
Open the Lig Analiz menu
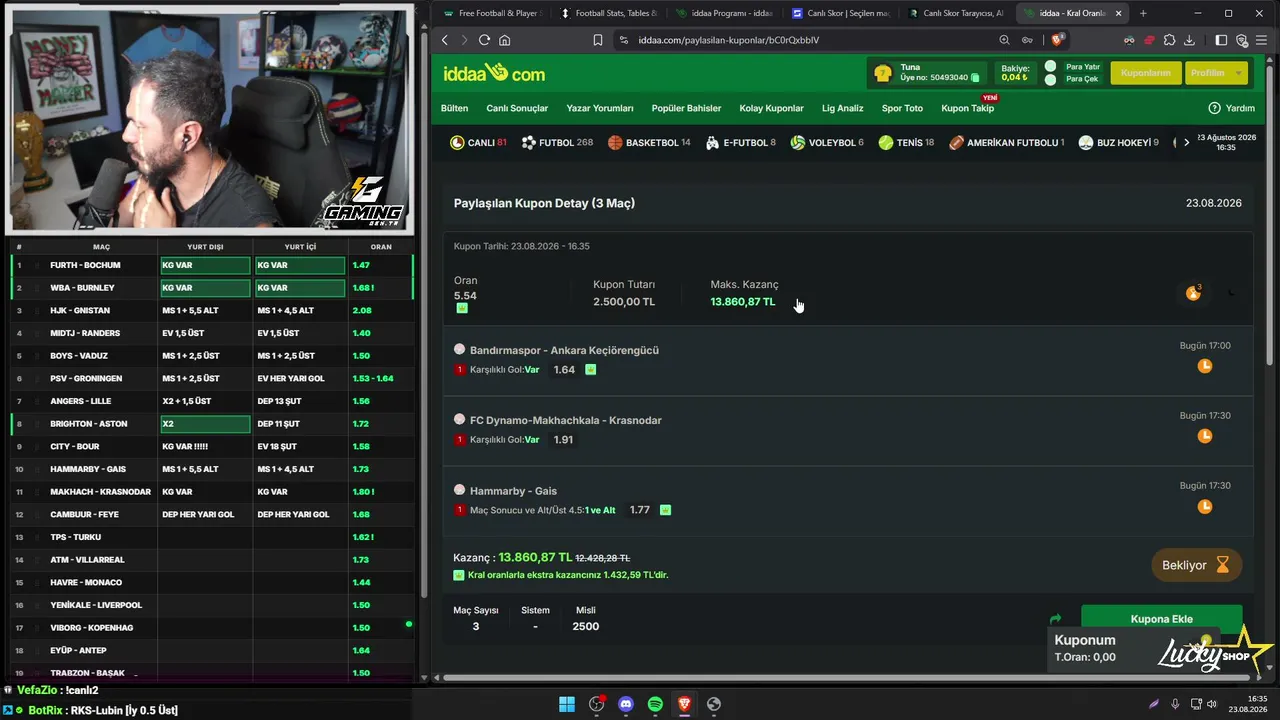(x=843, y=108)
